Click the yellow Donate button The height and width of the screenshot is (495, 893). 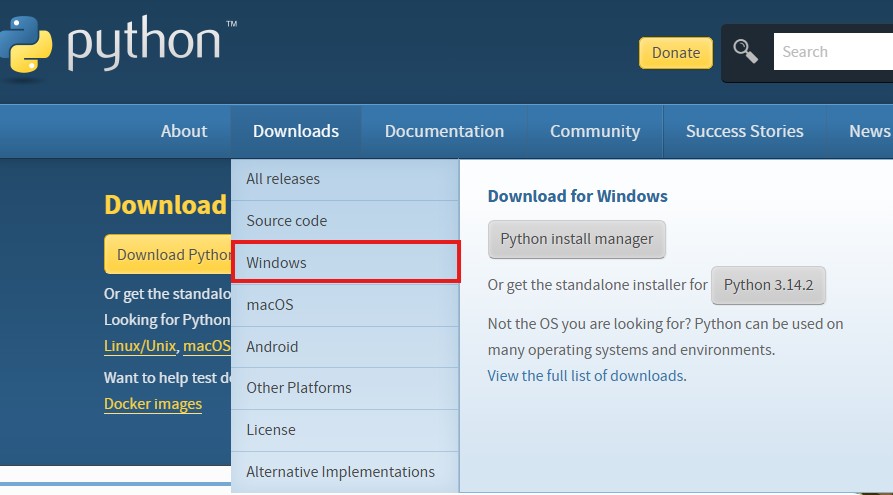tap(675, 53)
